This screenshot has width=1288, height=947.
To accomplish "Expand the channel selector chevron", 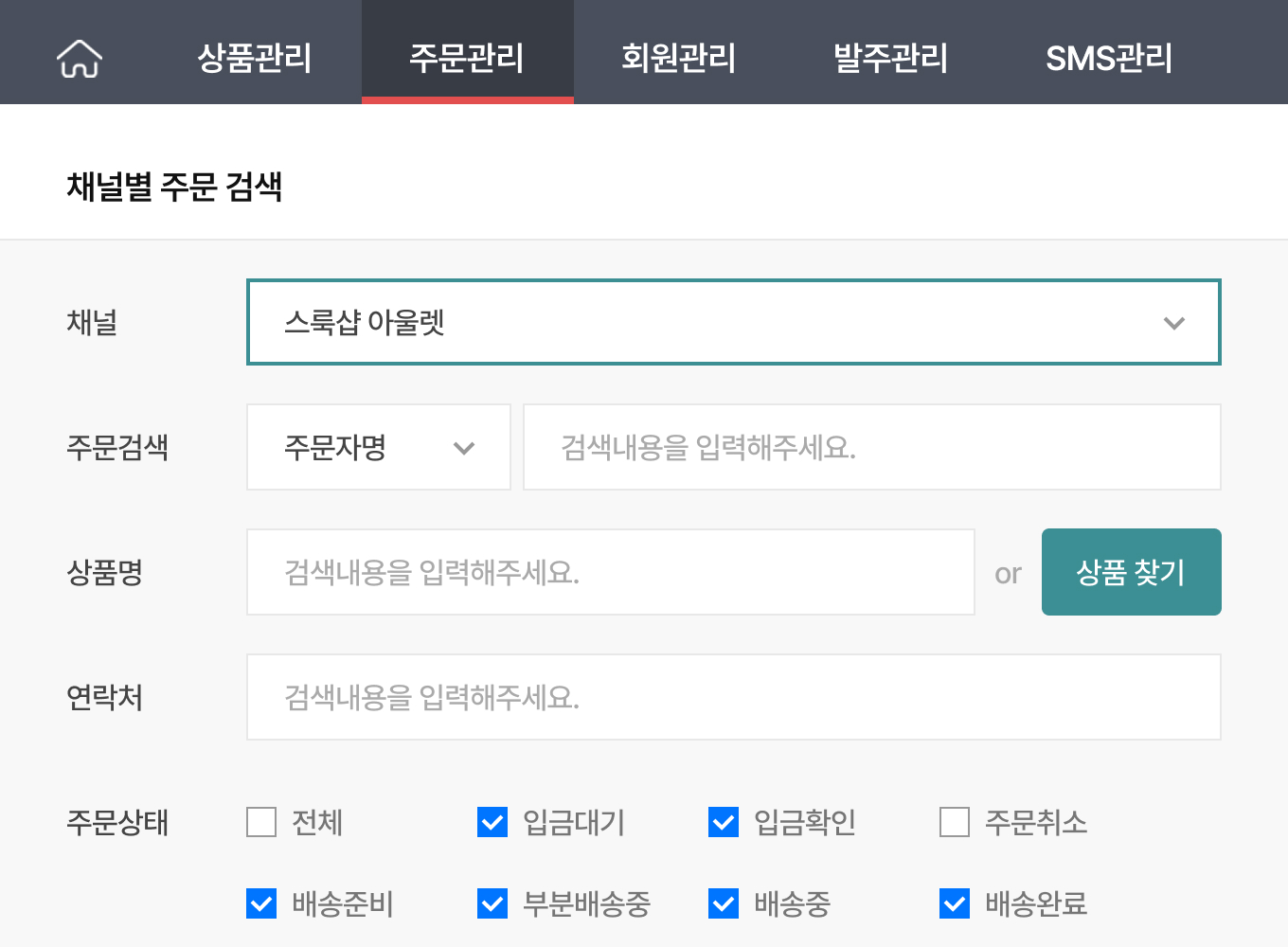I will (x=1174, y=323).
